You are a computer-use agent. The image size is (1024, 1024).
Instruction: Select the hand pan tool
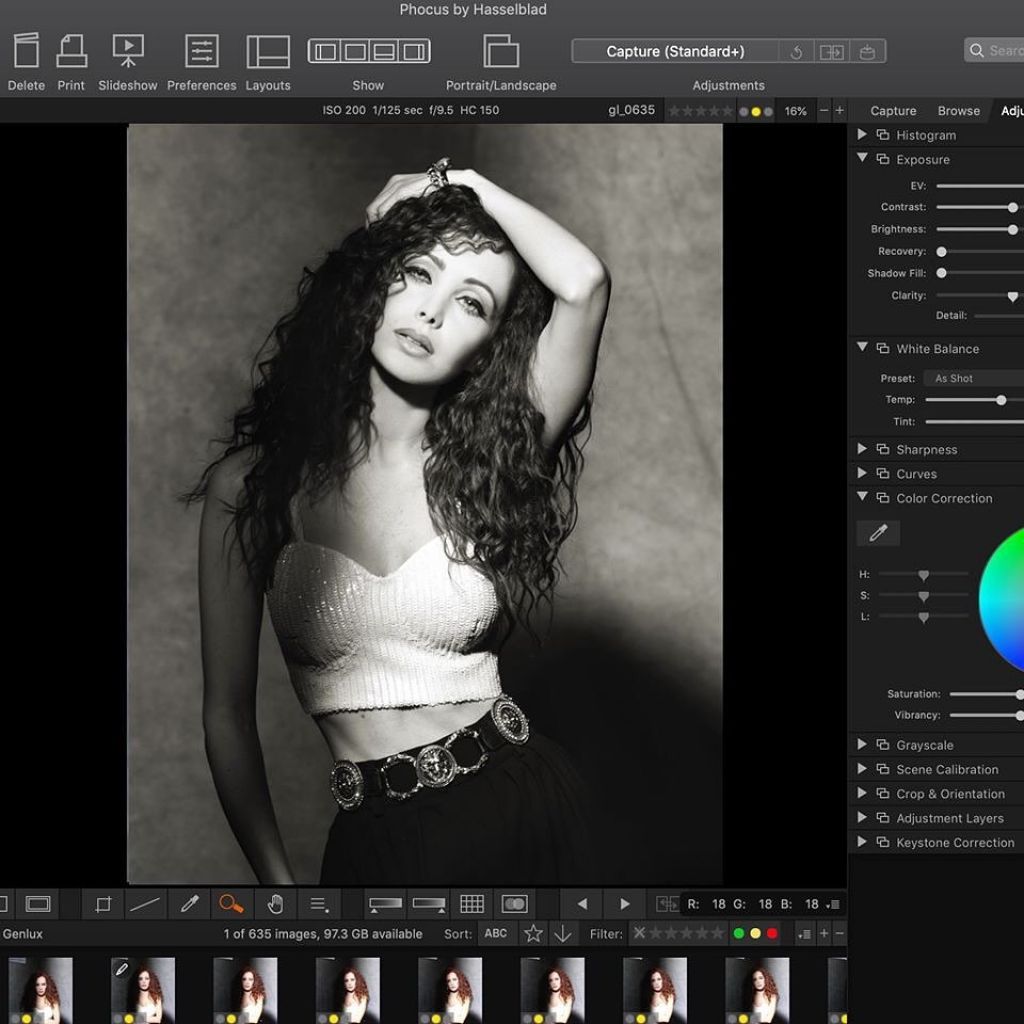[x=275, y=904]
